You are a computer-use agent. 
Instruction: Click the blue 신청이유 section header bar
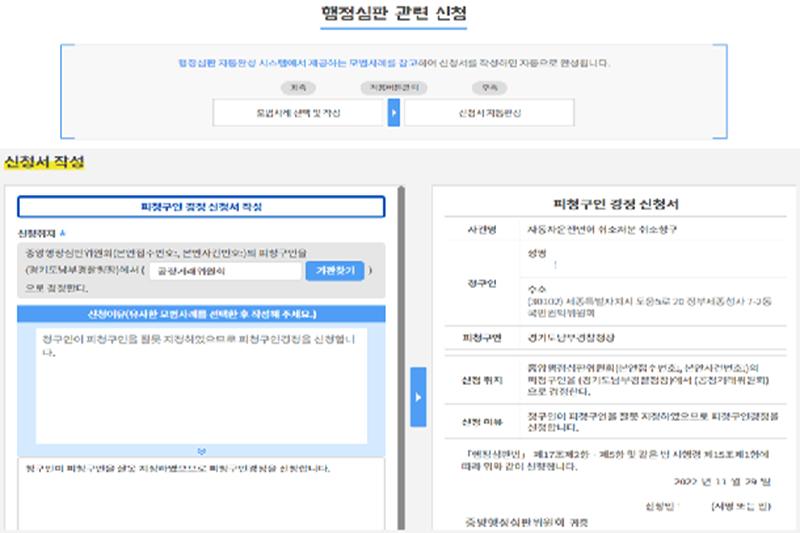click(201, 315)
